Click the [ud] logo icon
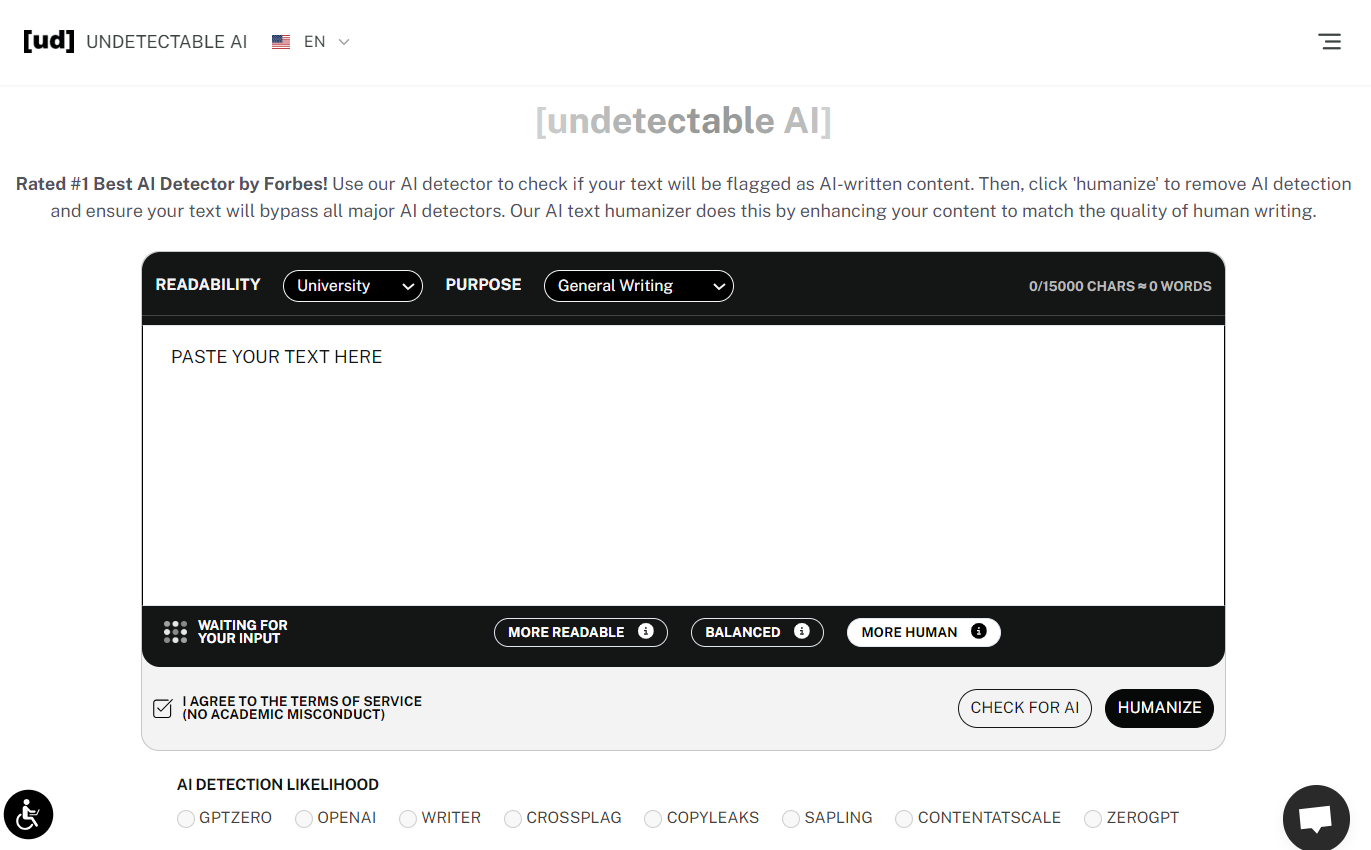This screenshot has height=850, width=1371. coord(49,41)
